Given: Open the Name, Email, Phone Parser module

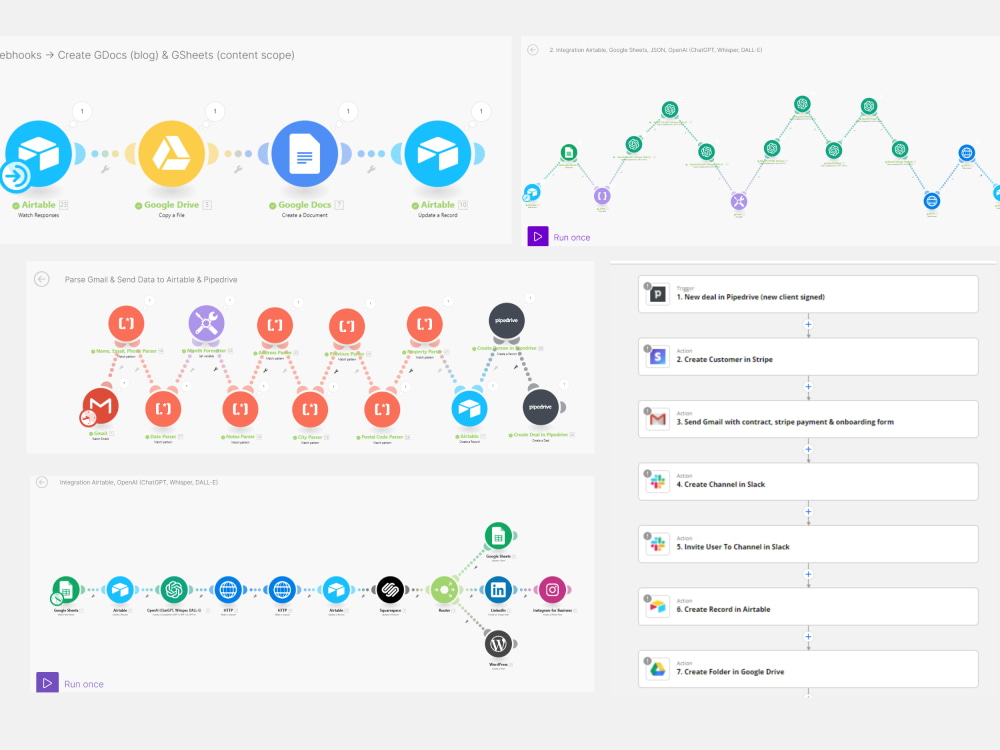Looking at the screenshot, I should click(126, 323).
